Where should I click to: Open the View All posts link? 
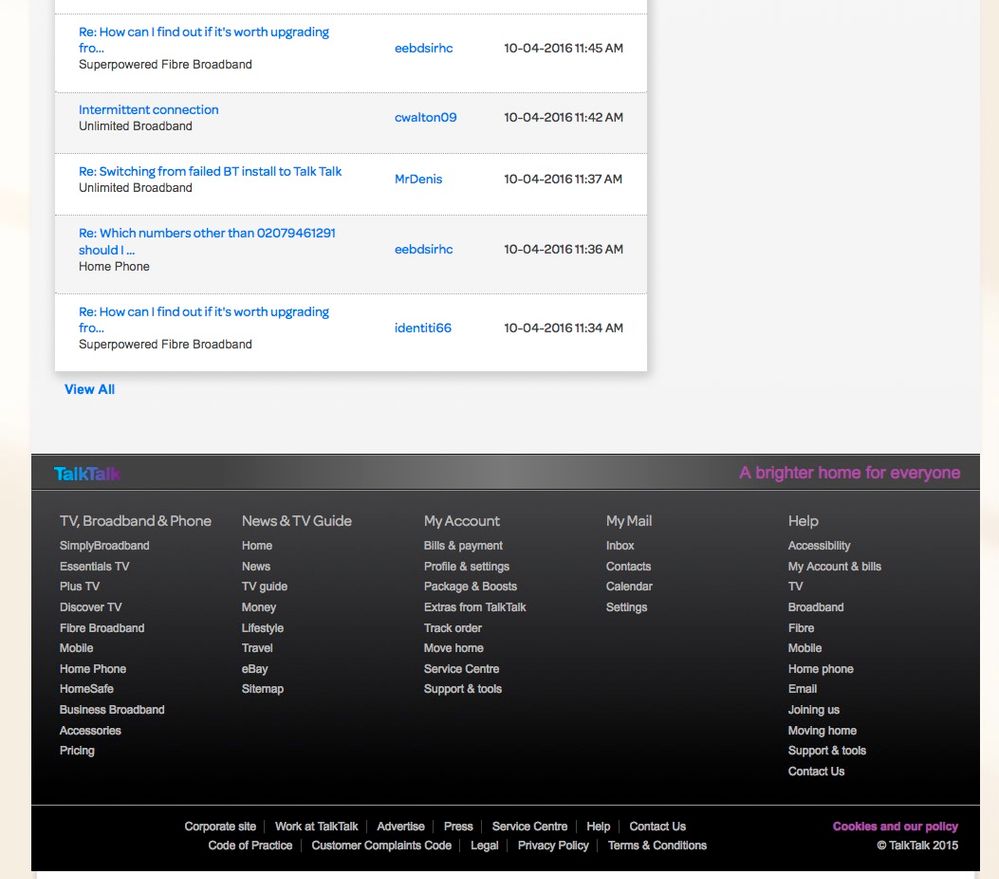click(x=90, y=389)
